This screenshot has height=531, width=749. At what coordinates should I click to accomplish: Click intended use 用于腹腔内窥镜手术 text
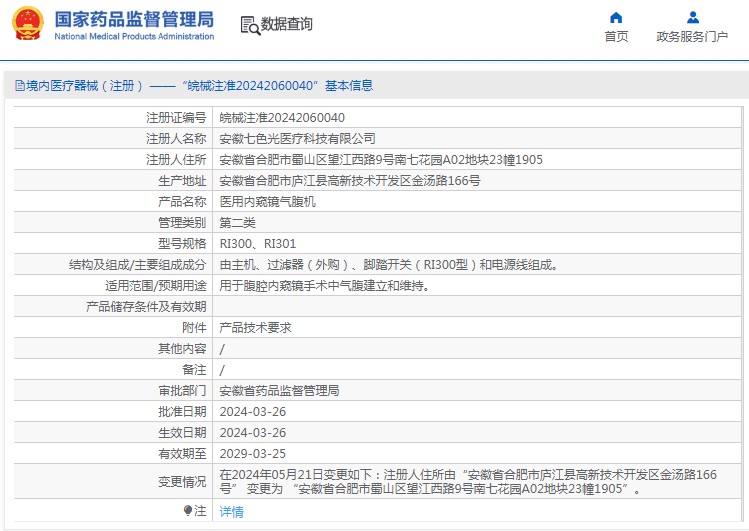click(x=324, y=286)
